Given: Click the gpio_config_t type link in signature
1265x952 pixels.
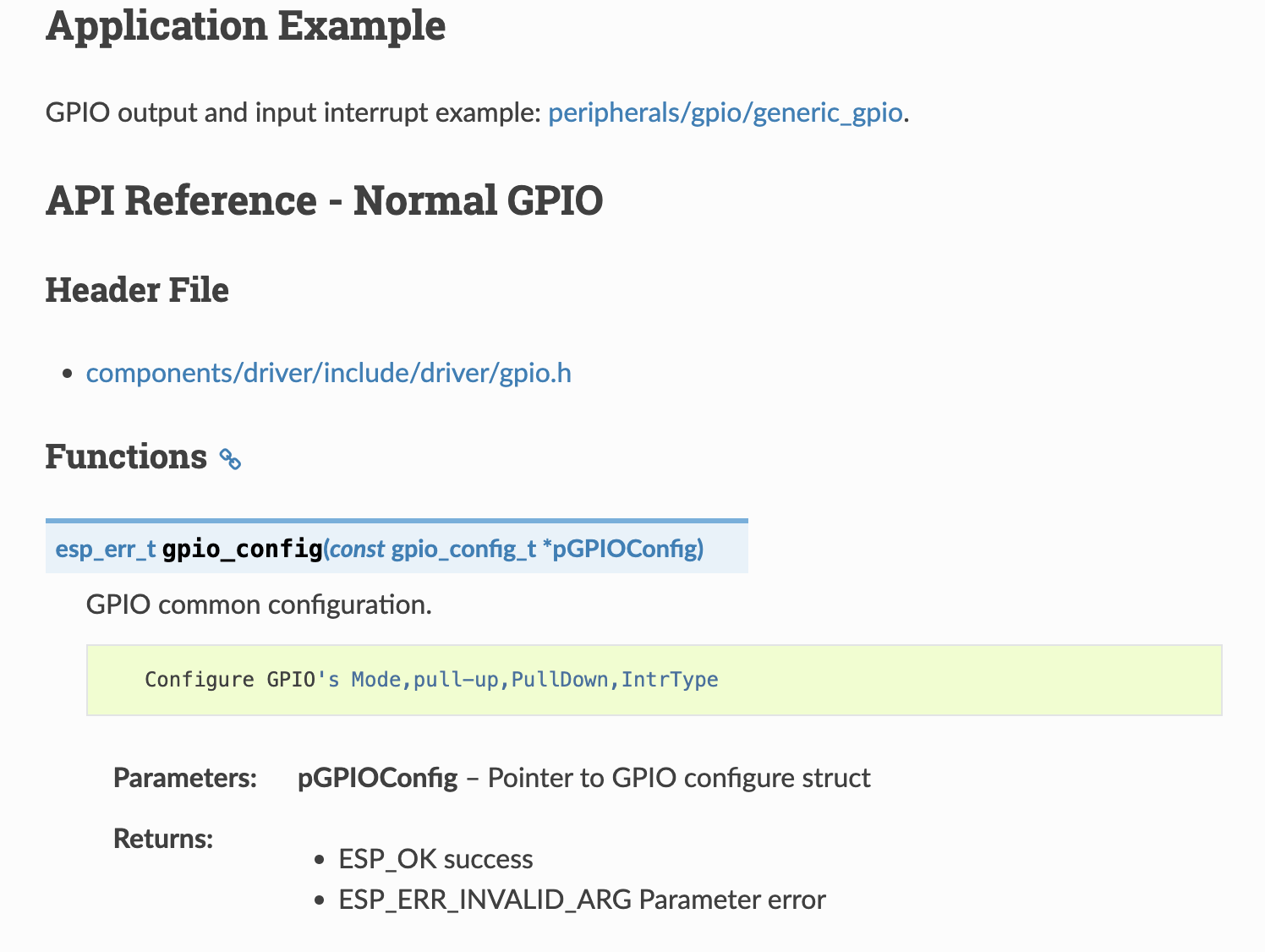Looking at the screenshot, I should (x=463, y=550).
